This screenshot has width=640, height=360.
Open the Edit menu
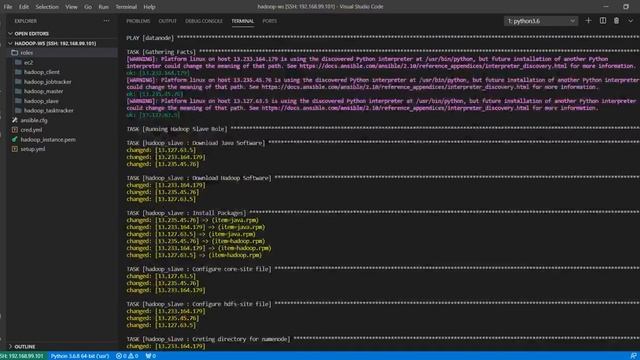point(24,7)
